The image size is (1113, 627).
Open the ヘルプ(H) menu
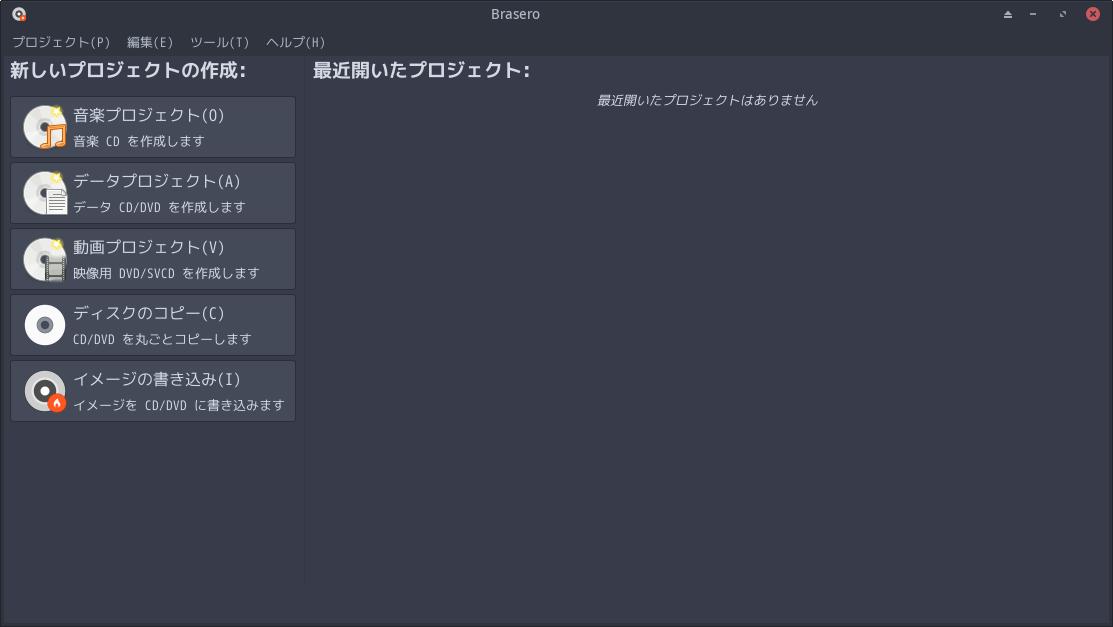(x=295, y=42)
